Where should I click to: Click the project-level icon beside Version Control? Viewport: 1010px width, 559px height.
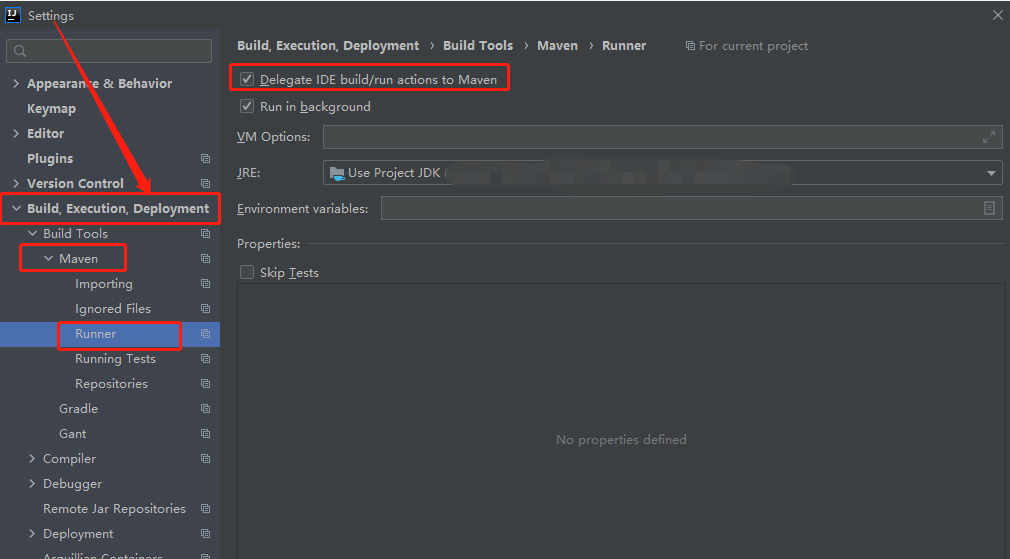tap(205, 184)
